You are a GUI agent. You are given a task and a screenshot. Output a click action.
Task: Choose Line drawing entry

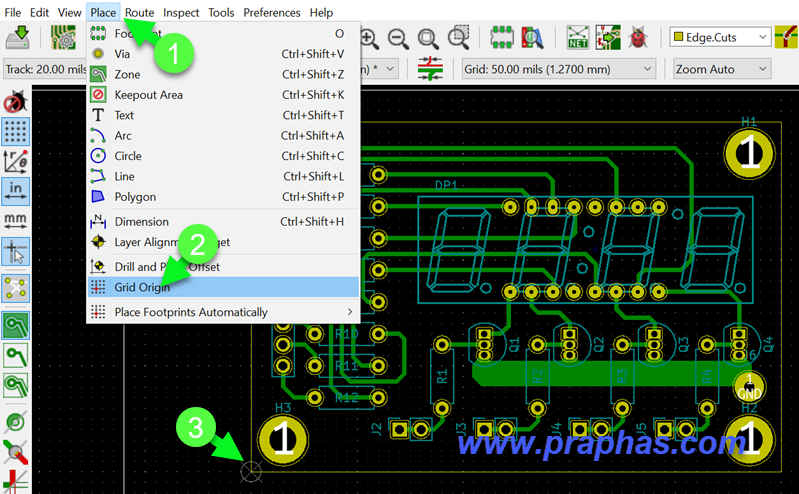[223, 176]
